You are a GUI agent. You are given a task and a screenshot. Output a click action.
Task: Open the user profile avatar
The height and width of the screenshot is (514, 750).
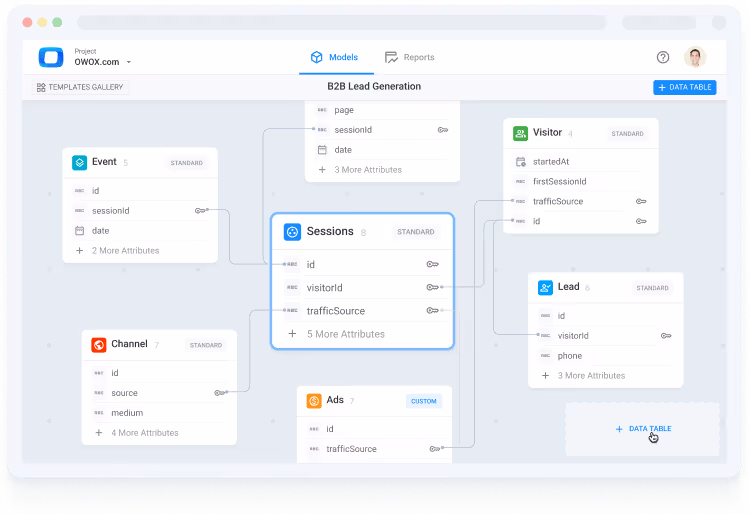click(x=695, y=57)
